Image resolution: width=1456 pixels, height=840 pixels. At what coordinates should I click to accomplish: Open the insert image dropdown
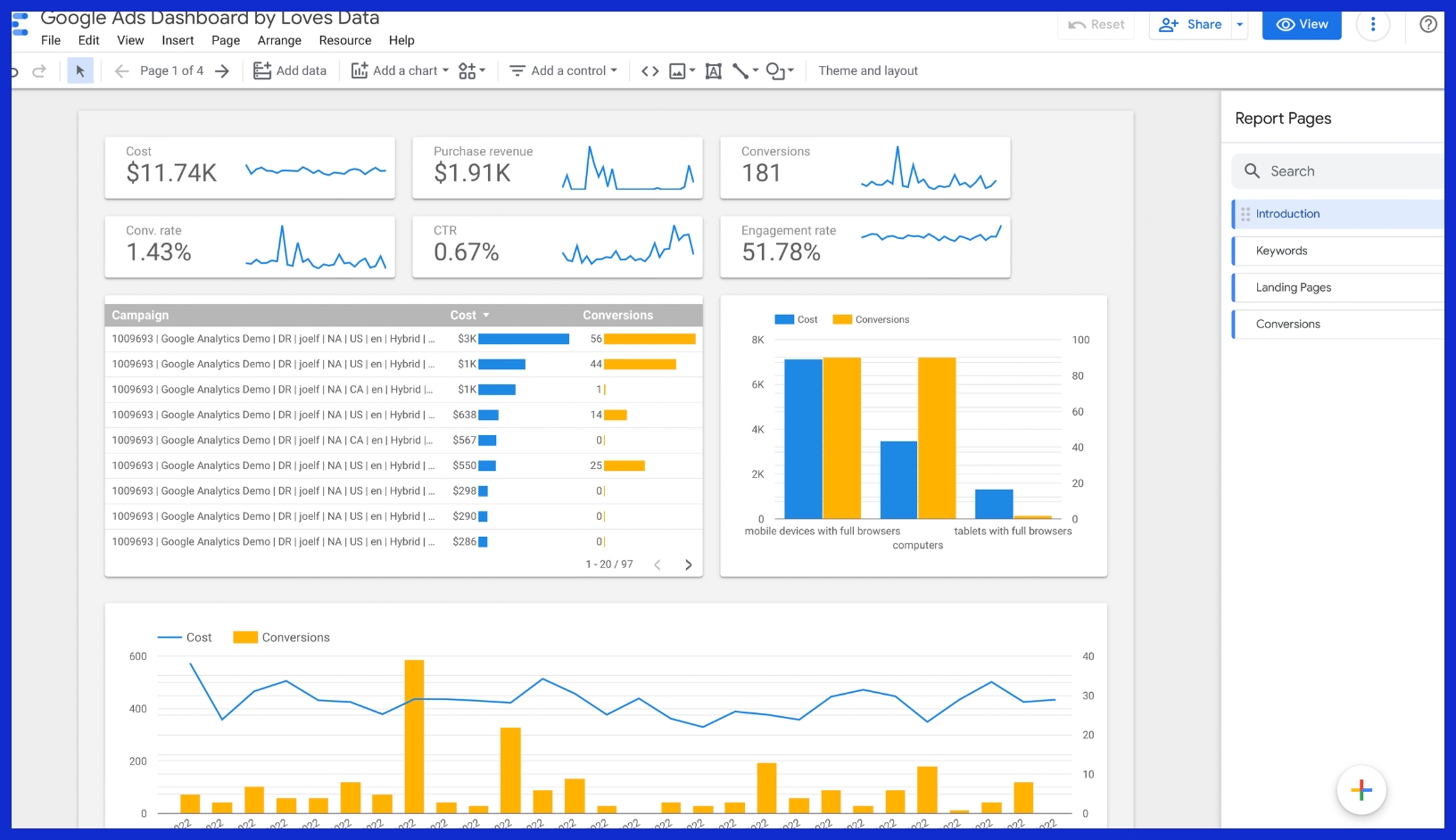(682, 70)
